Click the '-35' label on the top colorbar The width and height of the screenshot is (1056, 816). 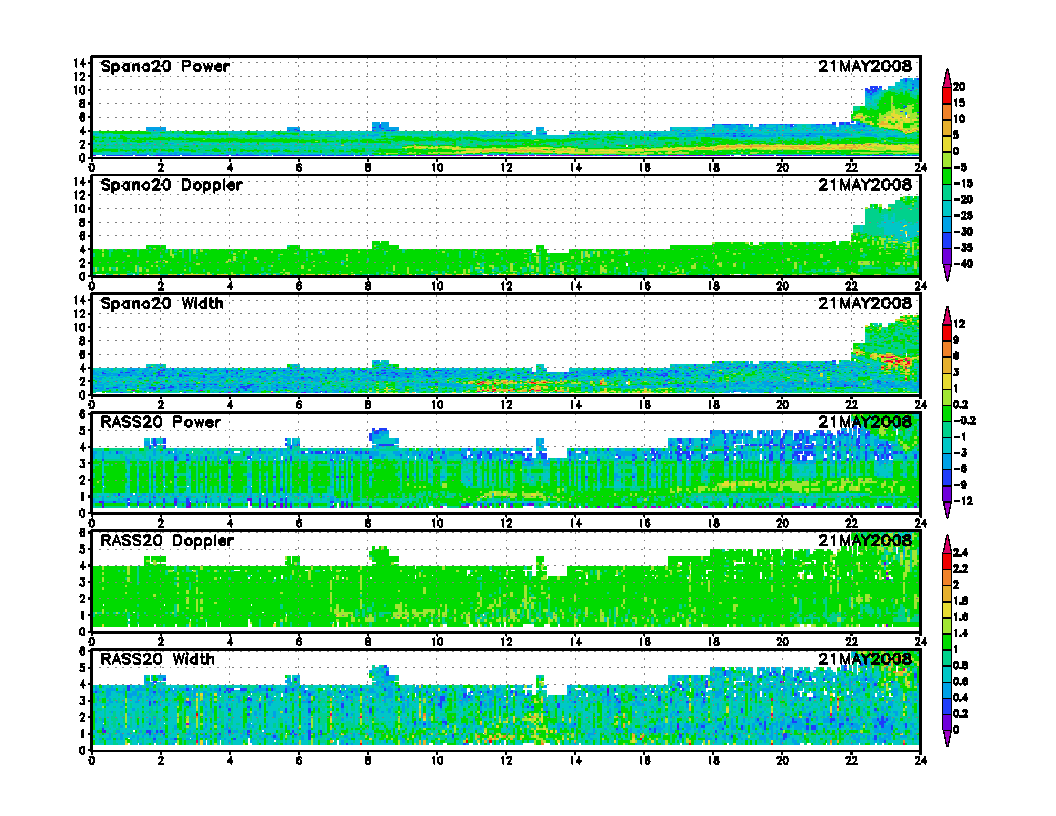click(963, 248)
